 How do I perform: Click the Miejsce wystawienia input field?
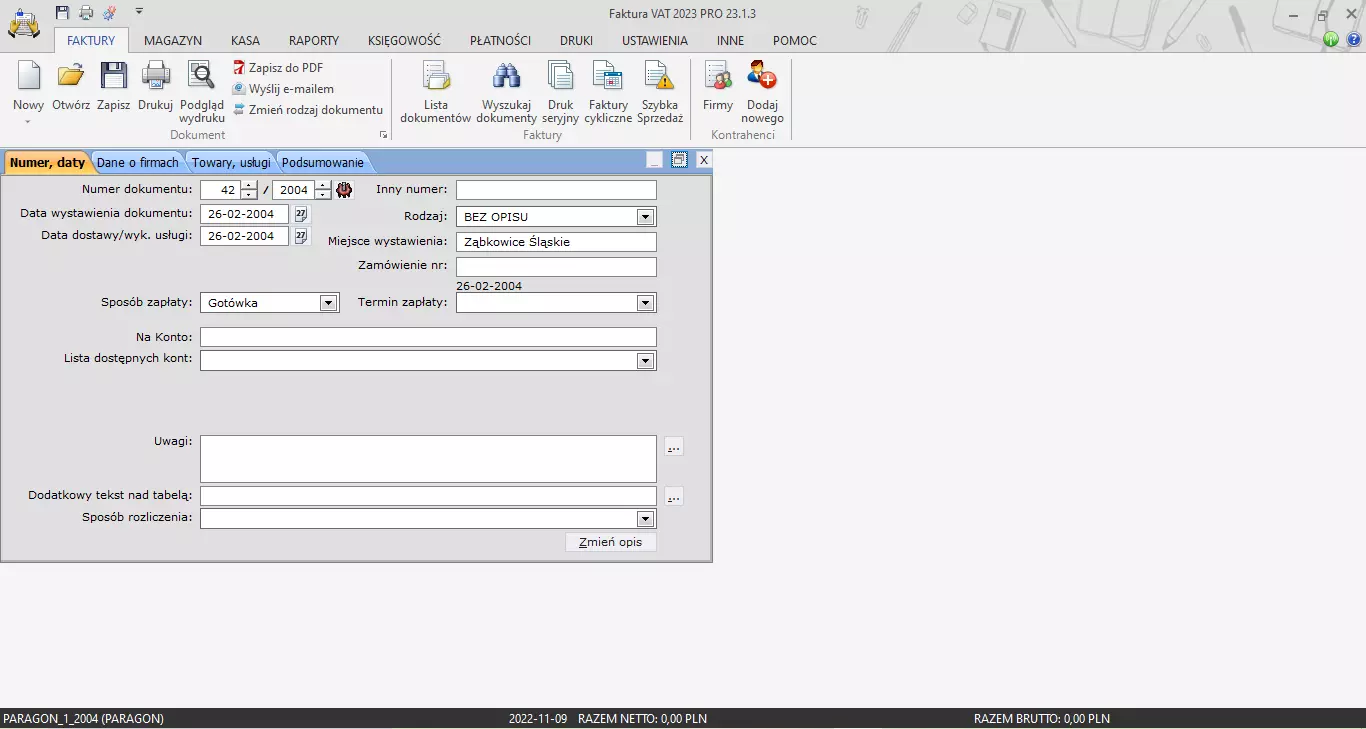click(556, 242)
